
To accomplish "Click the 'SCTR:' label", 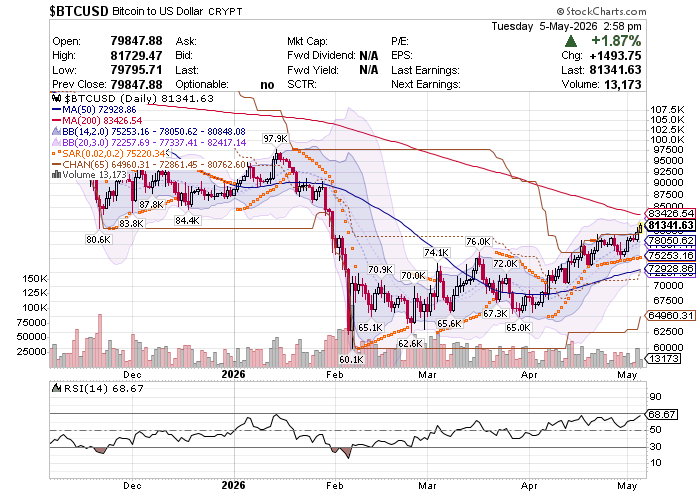I will (x=302, y=84).
